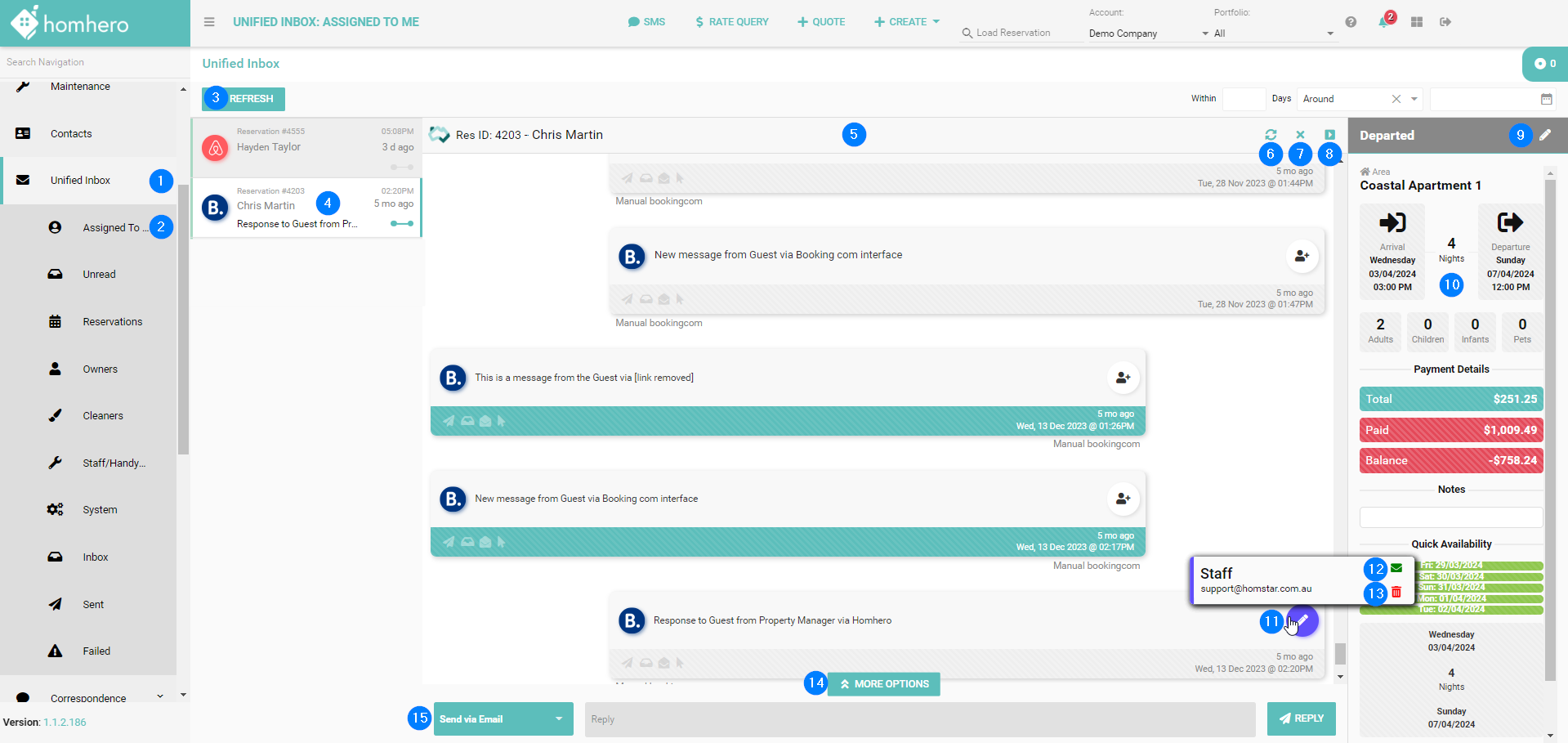Expand the Create menu in top bar
The image size is (1568, 743).
[x=907, y=22]
